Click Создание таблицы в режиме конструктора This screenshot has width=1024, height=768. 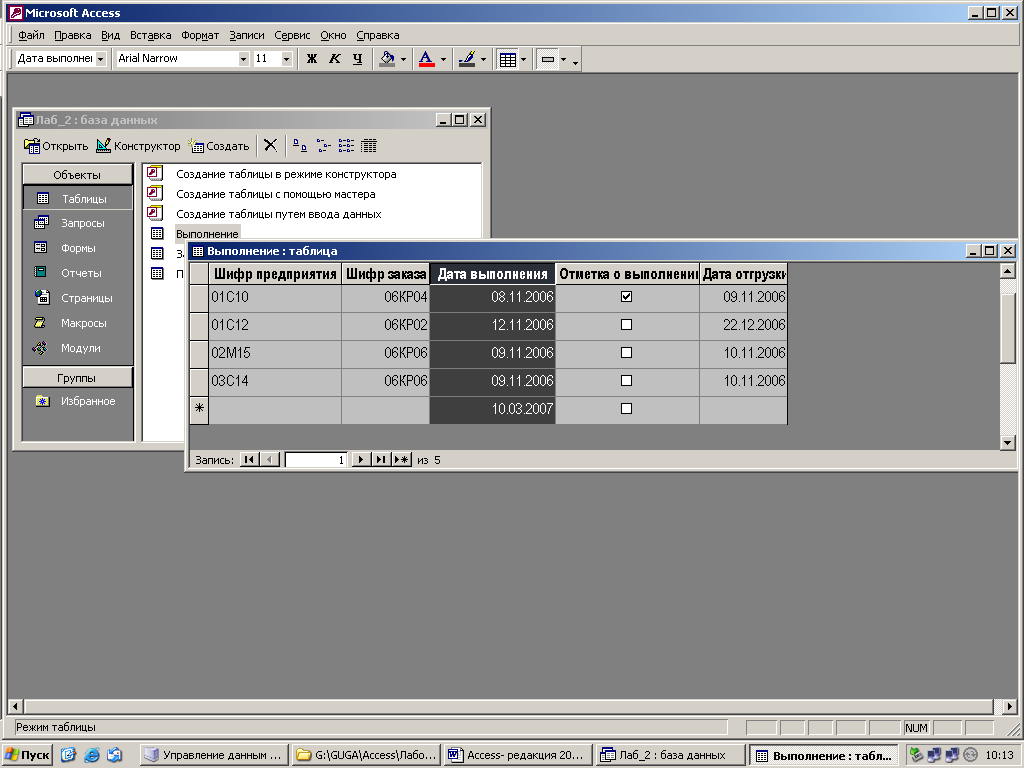click(286, 174)
